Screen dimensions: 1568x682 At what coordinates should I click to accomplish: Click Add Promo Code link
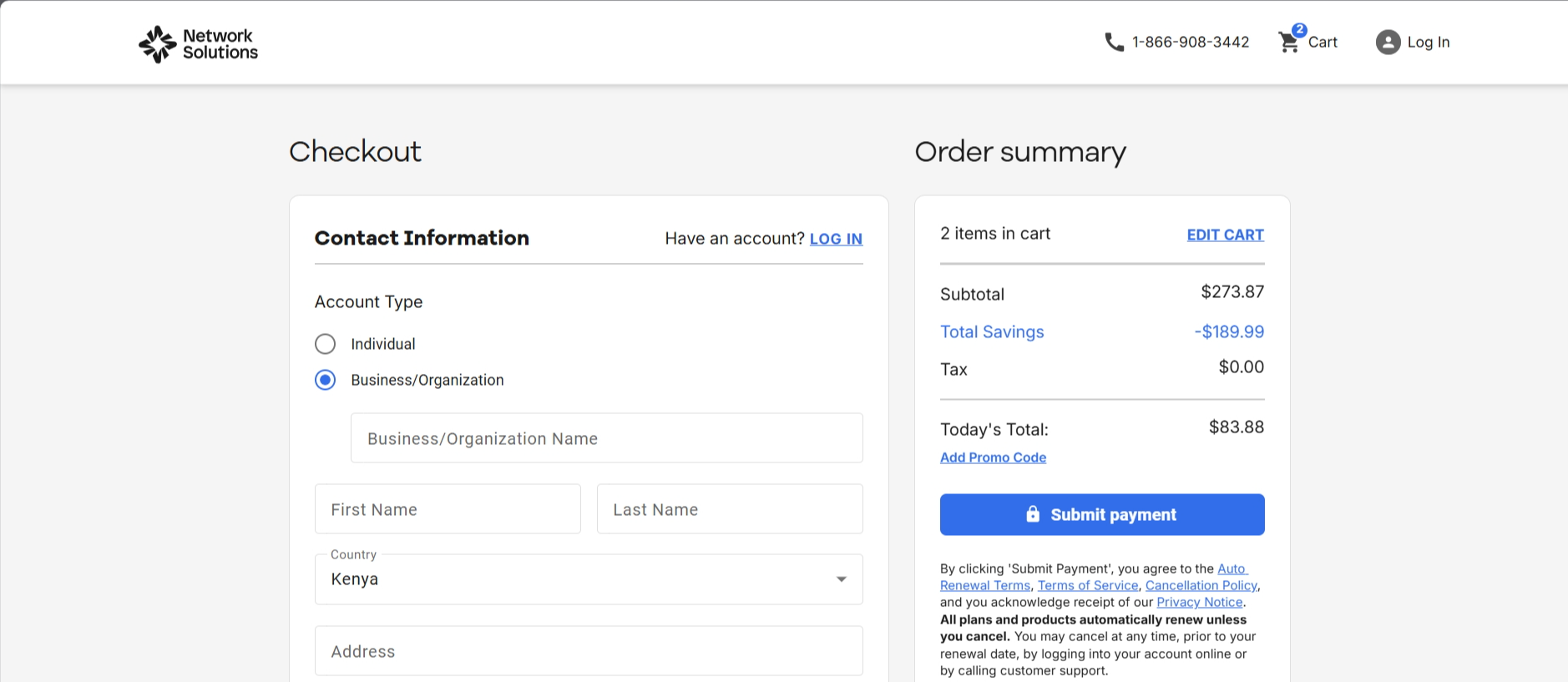point(993,457)
